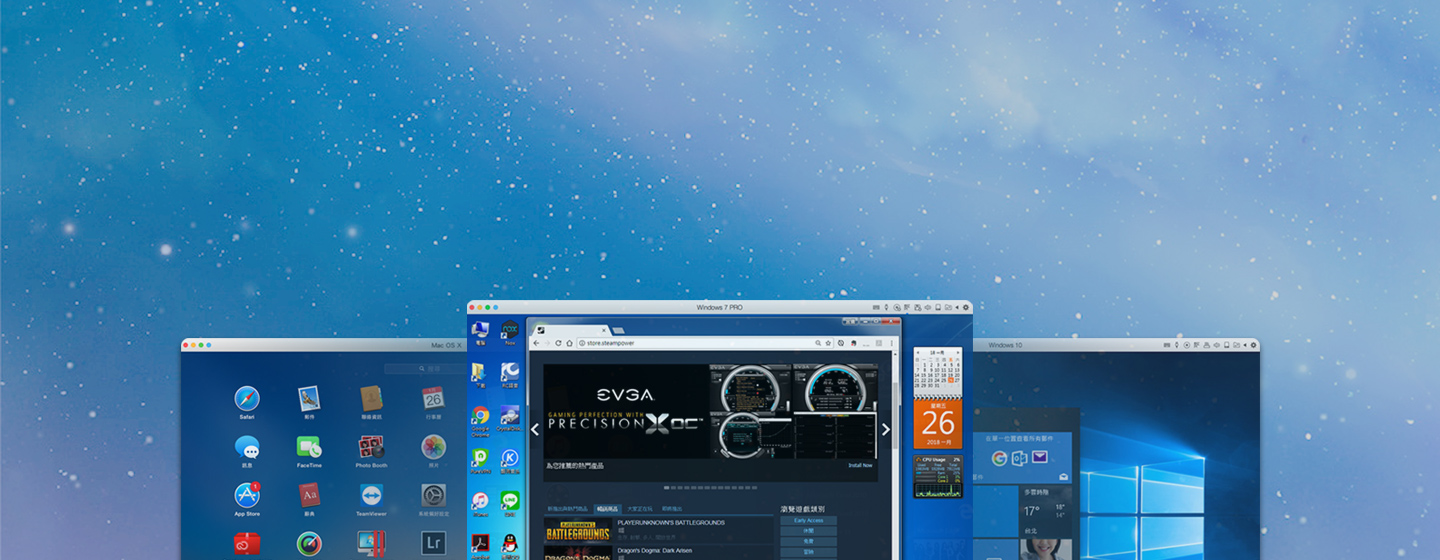Viewport: 1440px width, 560px height.
Task: Open the LINE app on Windows 7 desktop
Action: 510,500
